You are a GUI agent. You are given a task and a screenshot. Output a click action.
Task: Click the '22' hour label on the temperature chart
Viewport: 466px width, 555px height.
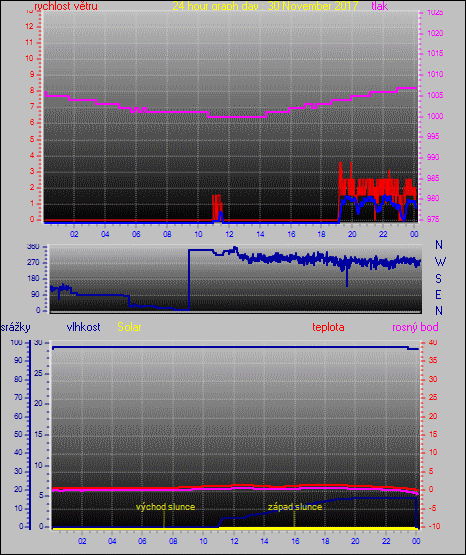coord(386,541)
